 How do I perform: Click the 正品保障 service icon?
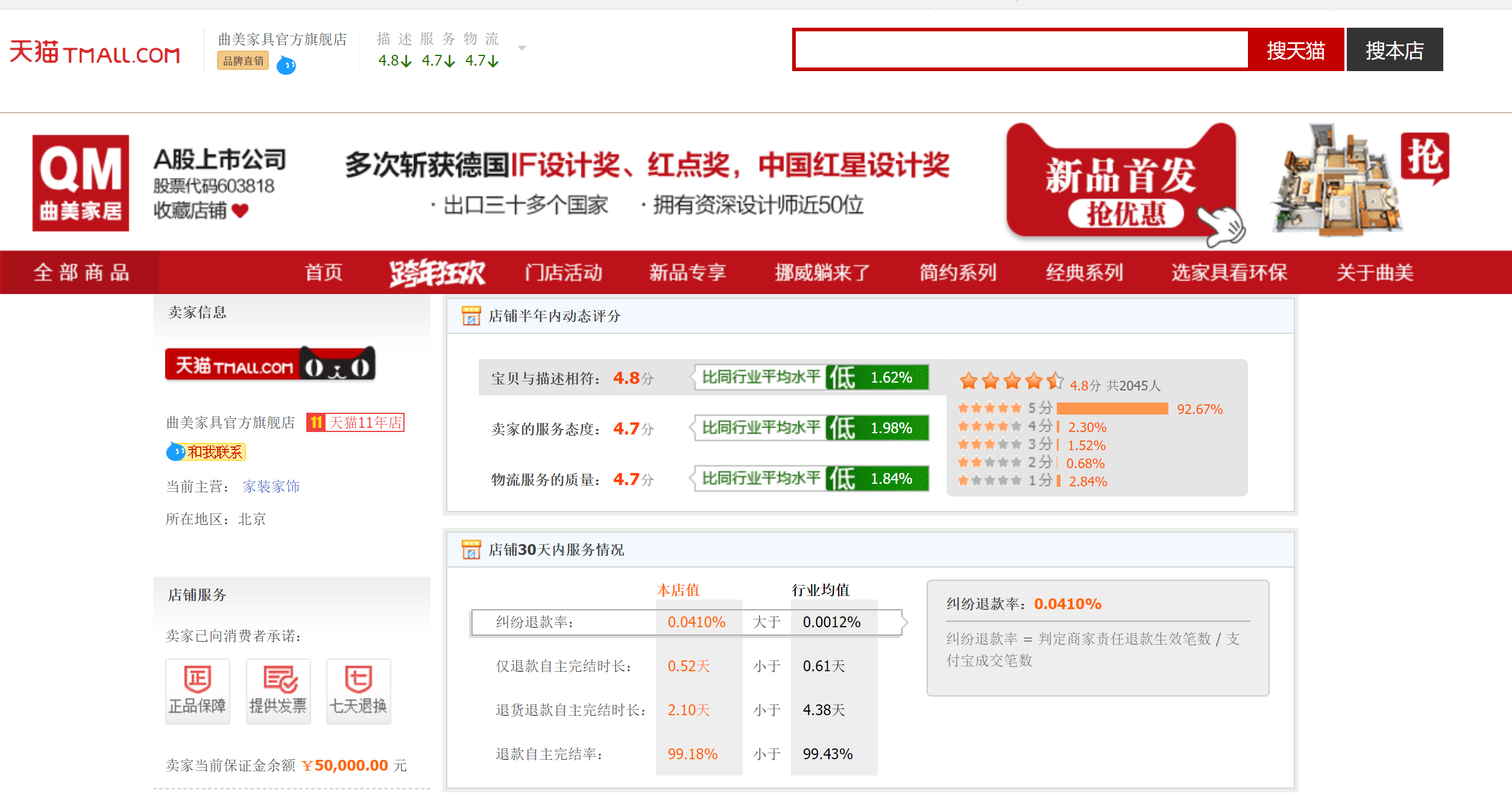point(197,691)
